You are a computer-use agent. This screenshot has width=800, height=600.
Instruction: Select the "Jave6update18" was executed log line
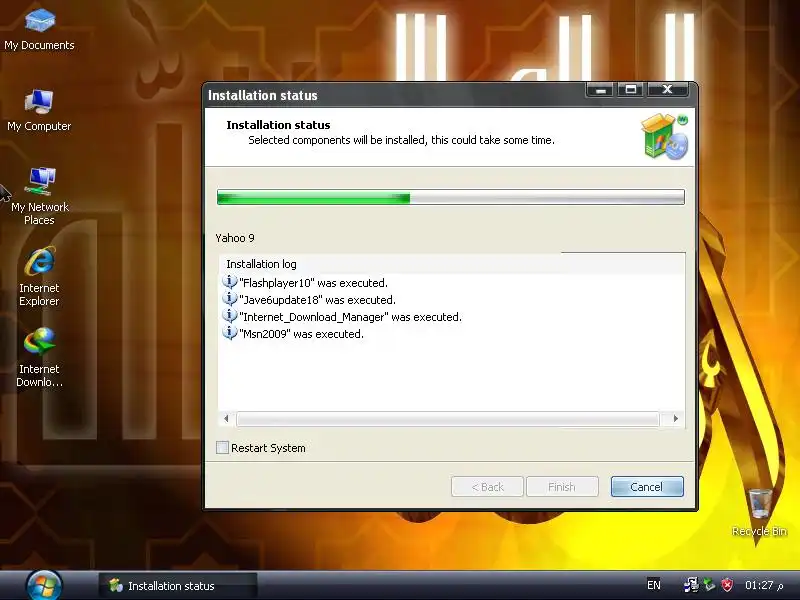coord(317,300)
